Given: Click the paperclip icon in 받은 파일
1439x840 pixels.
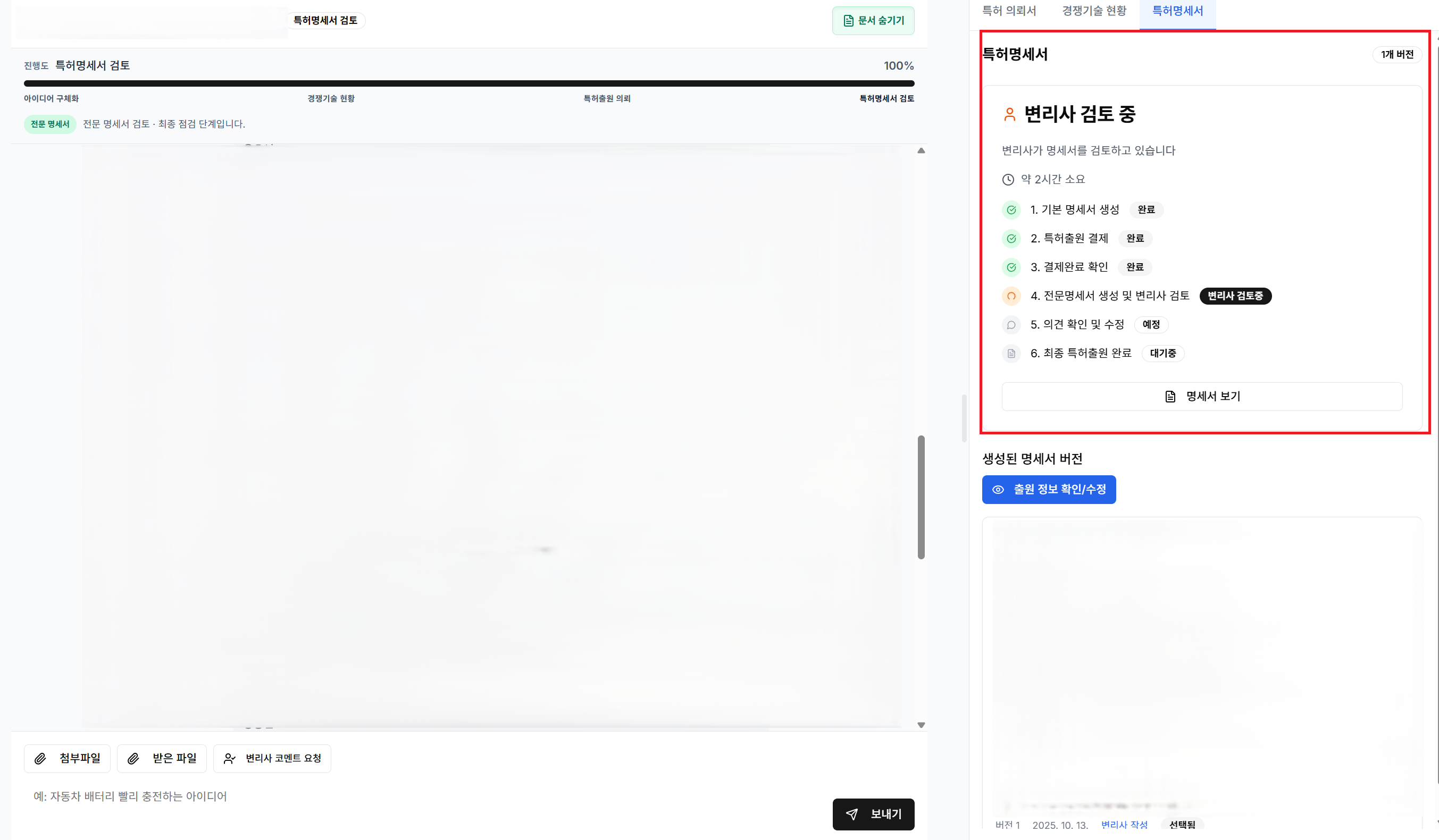Looking at the screenshot, I should [132, 758].
